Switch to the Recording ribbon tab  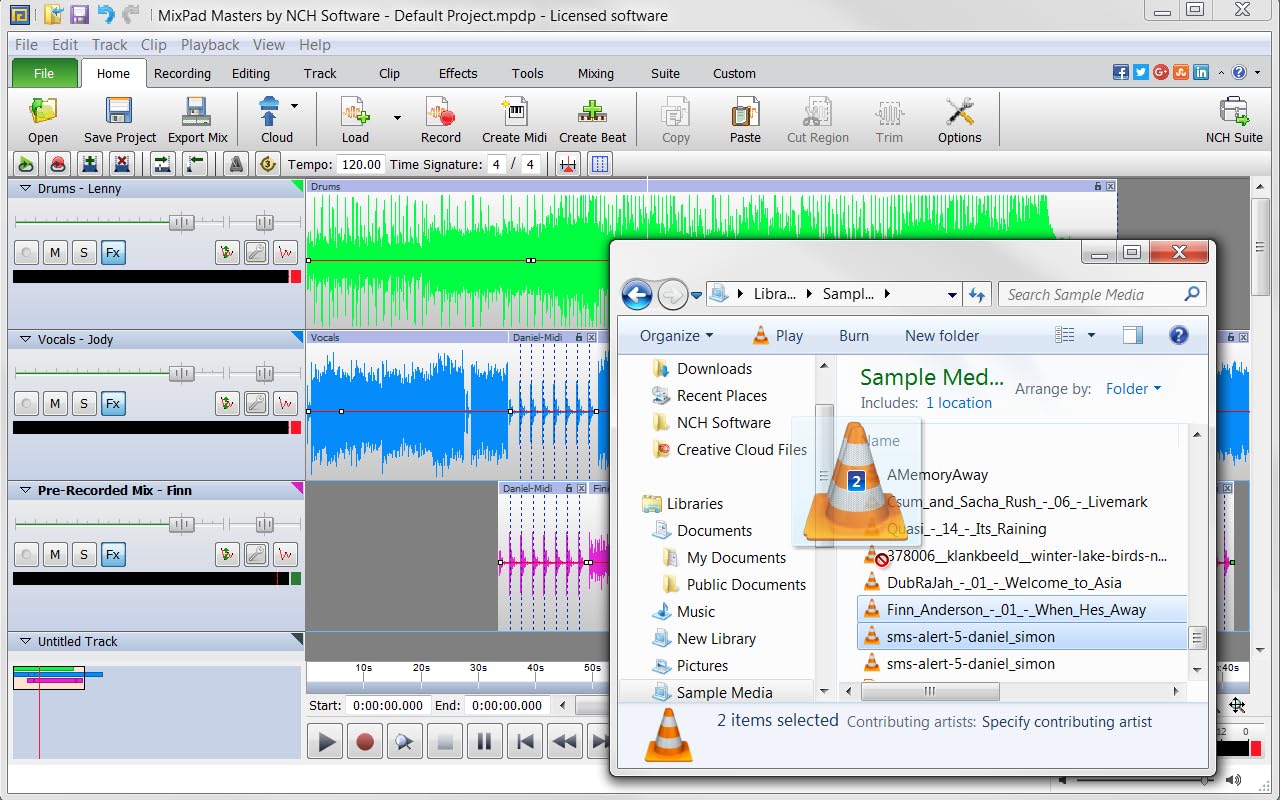[182, 73]
